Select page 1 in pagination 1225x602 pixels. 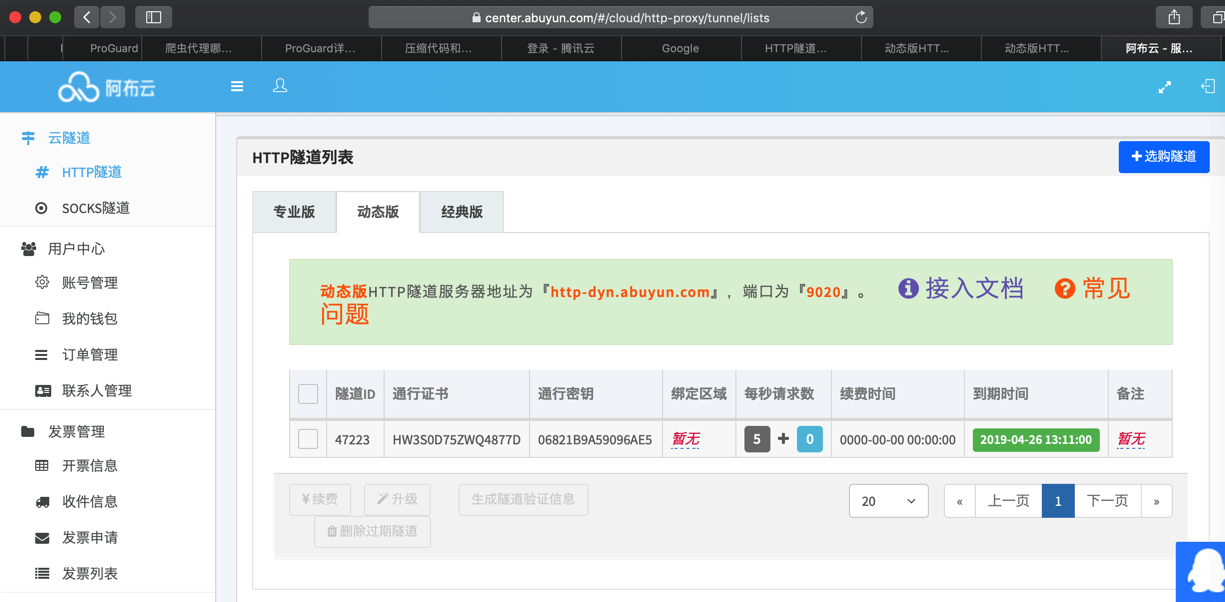[1058, 501]
